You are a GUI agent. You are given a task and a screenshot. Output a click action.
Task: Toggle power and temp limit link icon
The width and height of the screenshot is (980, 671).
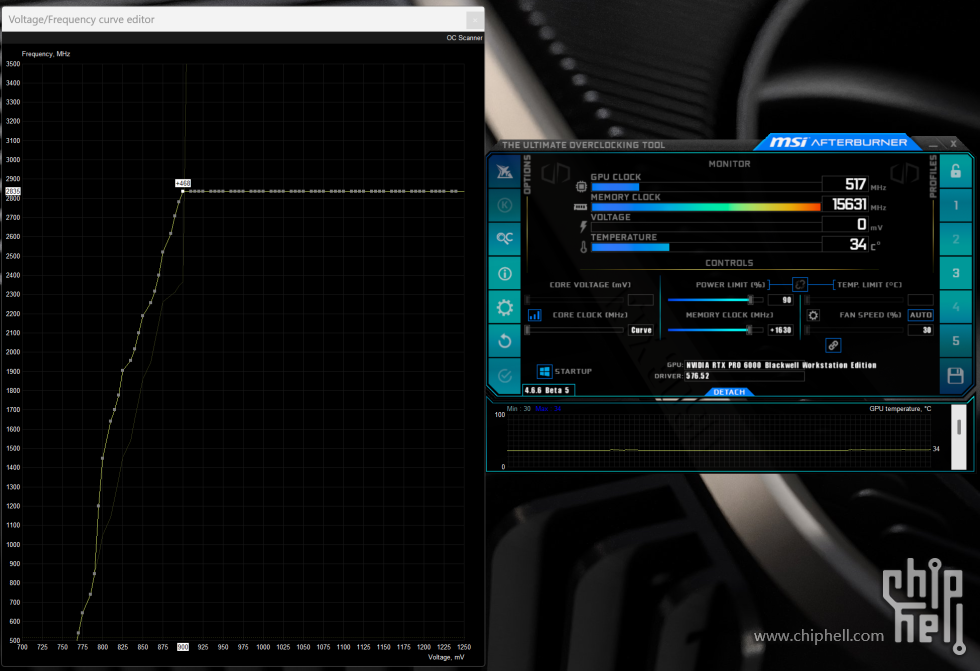[800, 285]
